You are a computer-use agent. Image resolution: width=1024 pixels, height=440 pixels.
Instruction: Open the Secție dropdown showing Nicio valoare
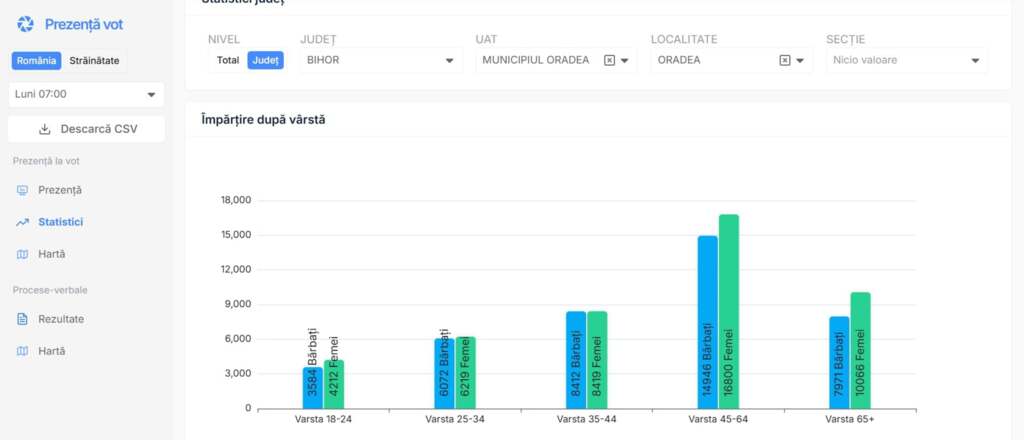[906, 60]
